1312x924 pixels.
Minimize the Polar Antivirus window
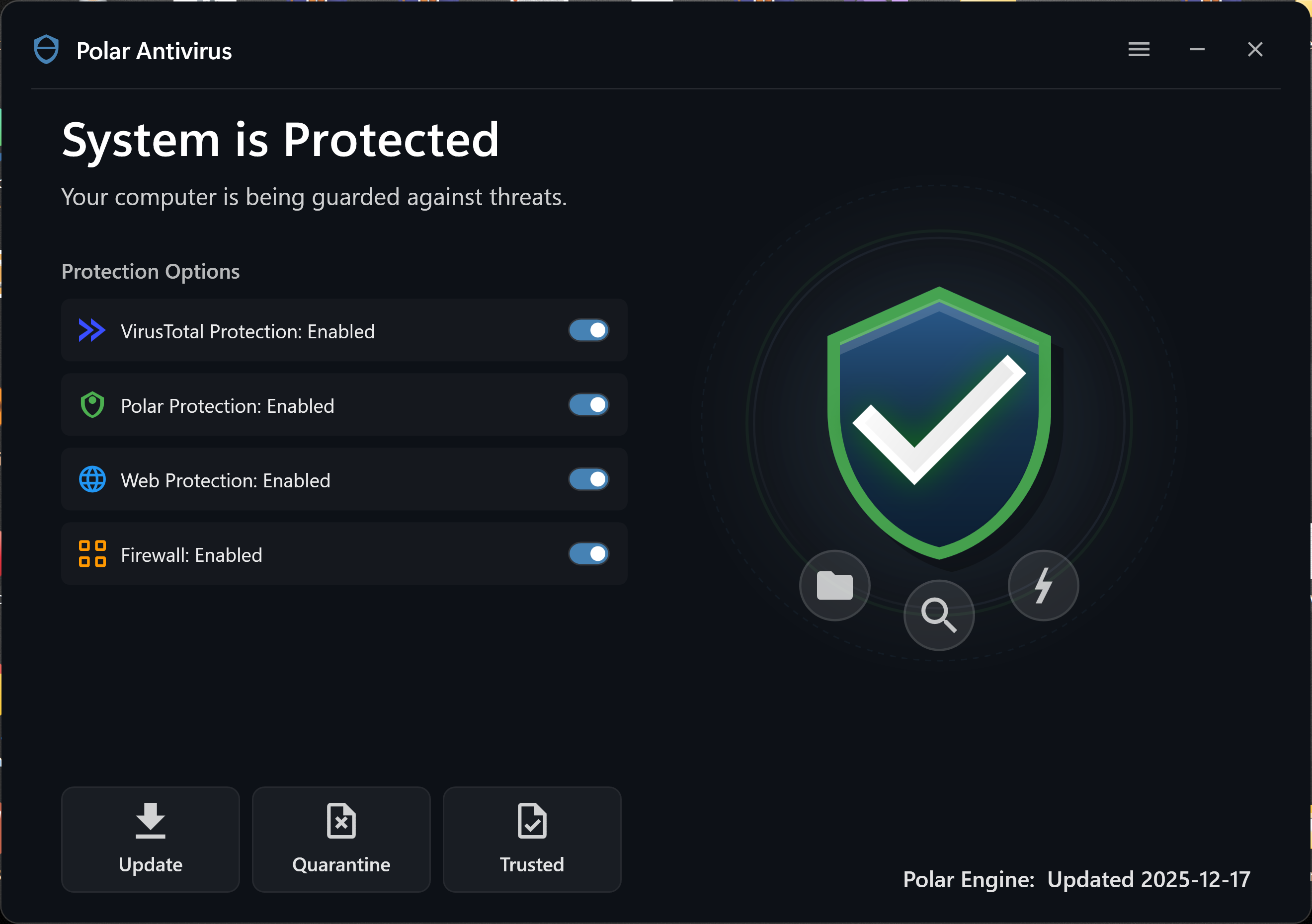(1197, 50)
